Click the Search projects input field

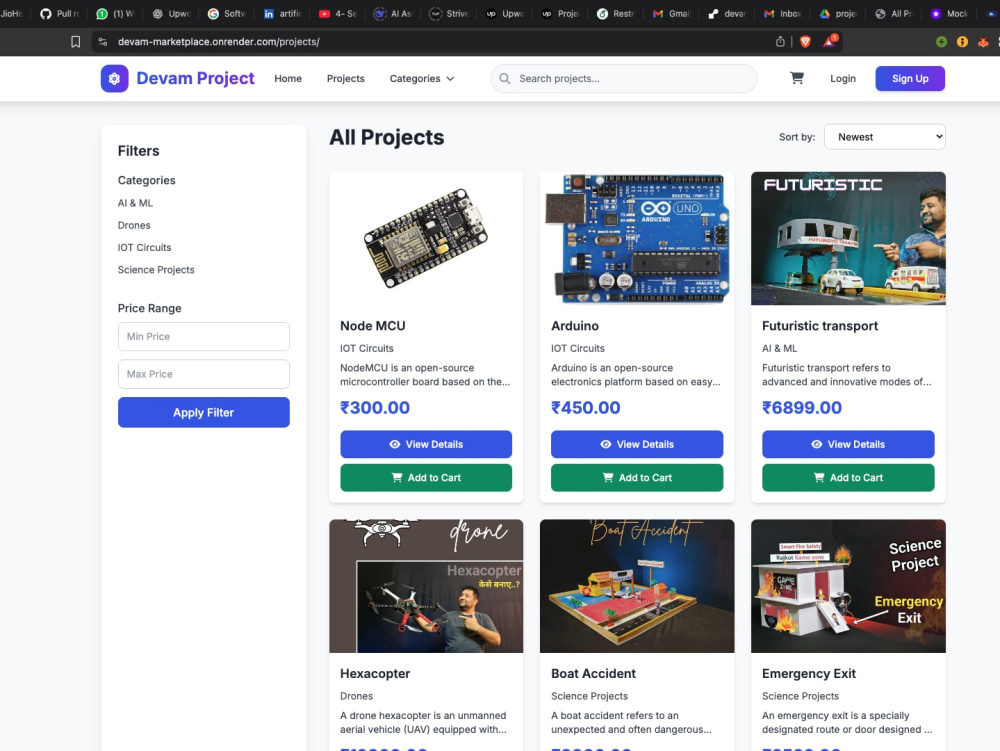tap(624, 78)
